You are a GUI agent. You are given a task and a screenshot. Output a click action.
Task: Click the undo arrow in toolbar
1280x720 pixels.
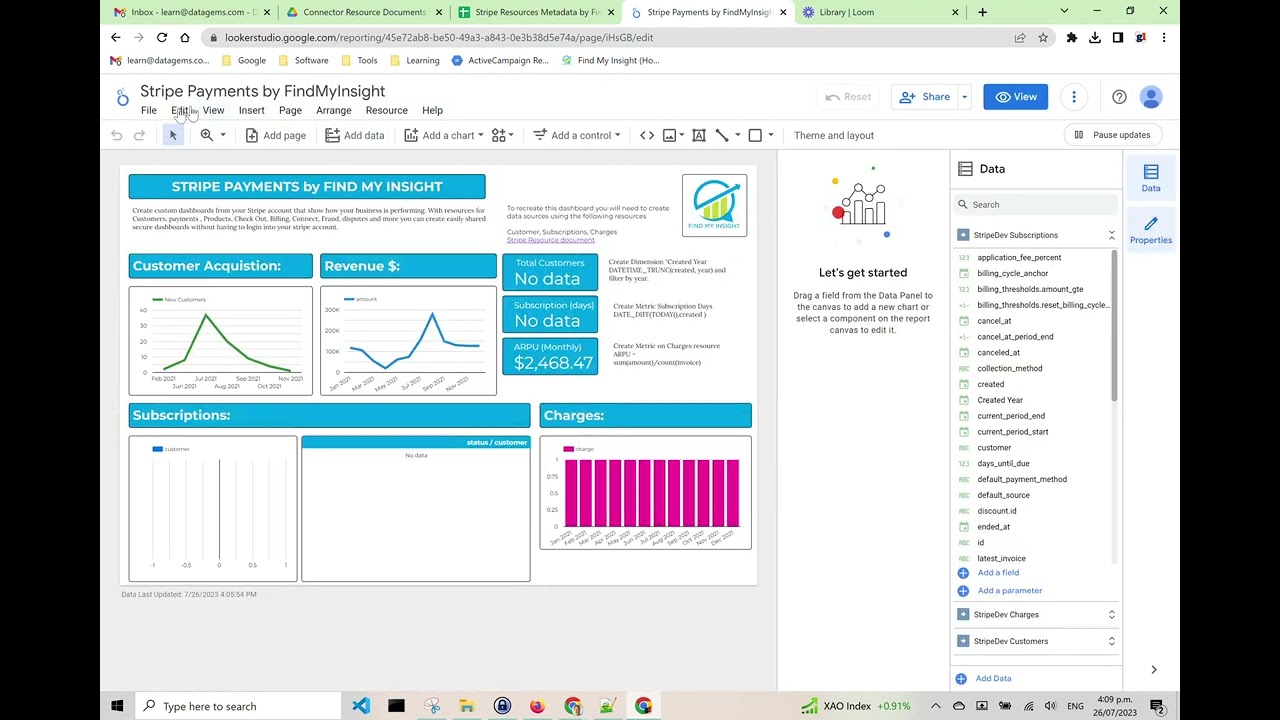point(117,135)
